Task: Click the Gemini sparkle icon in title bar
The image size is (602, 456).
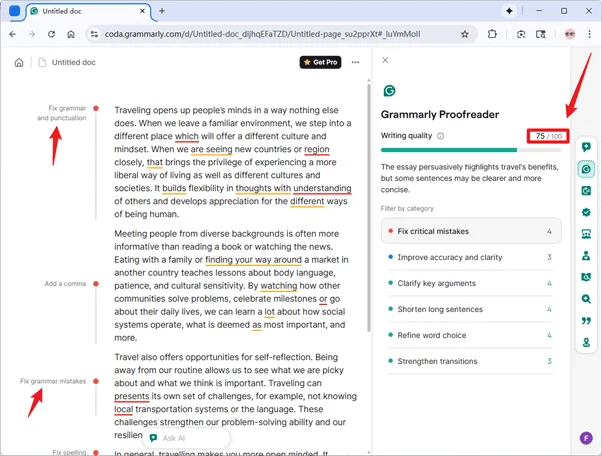Action: point(509,11)
